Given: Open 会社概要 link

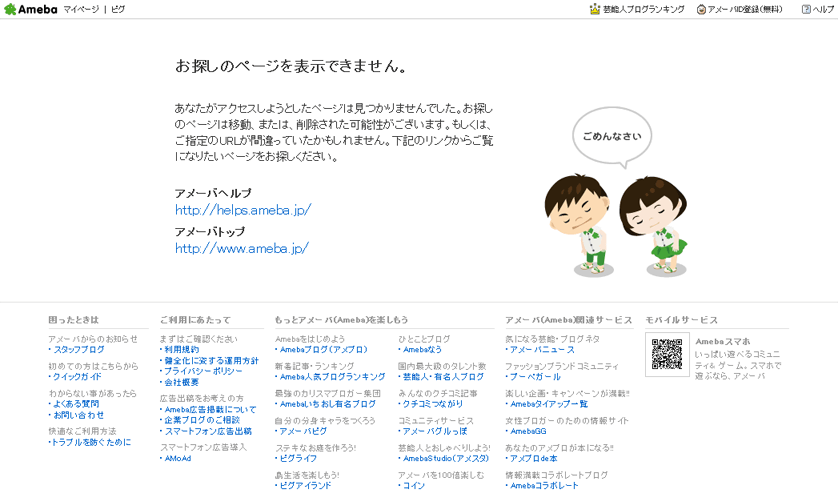Looking at the screenshot, I should click(x=182, y=383).
